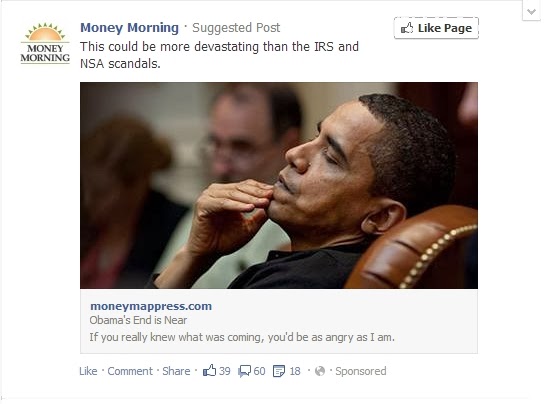The height and width of the screenshot is (404, 545).
Task: Click the Share link under post
Action: [x=176, y=371]
